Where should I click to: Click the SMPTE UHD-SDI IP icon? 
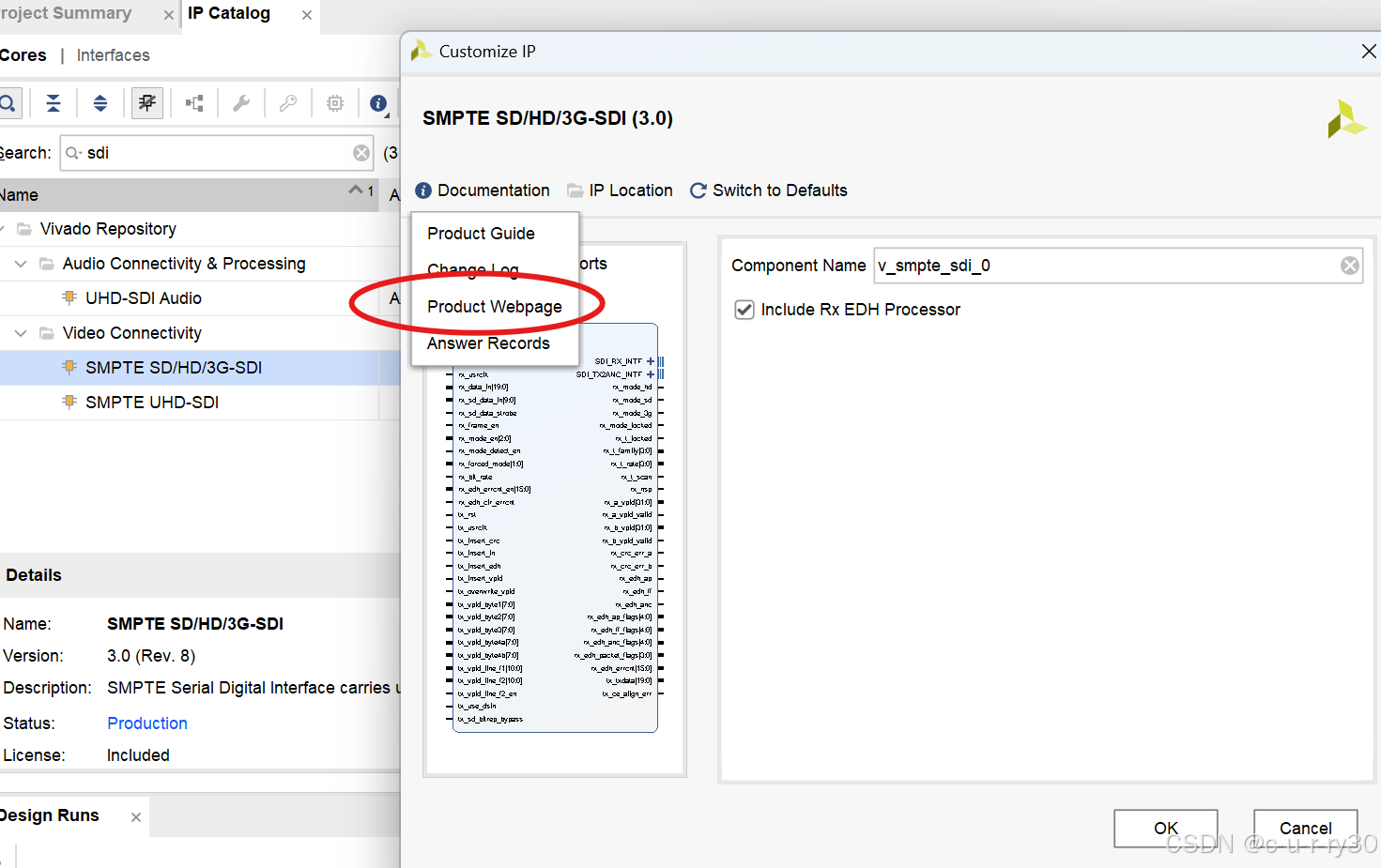pos(69,402)
